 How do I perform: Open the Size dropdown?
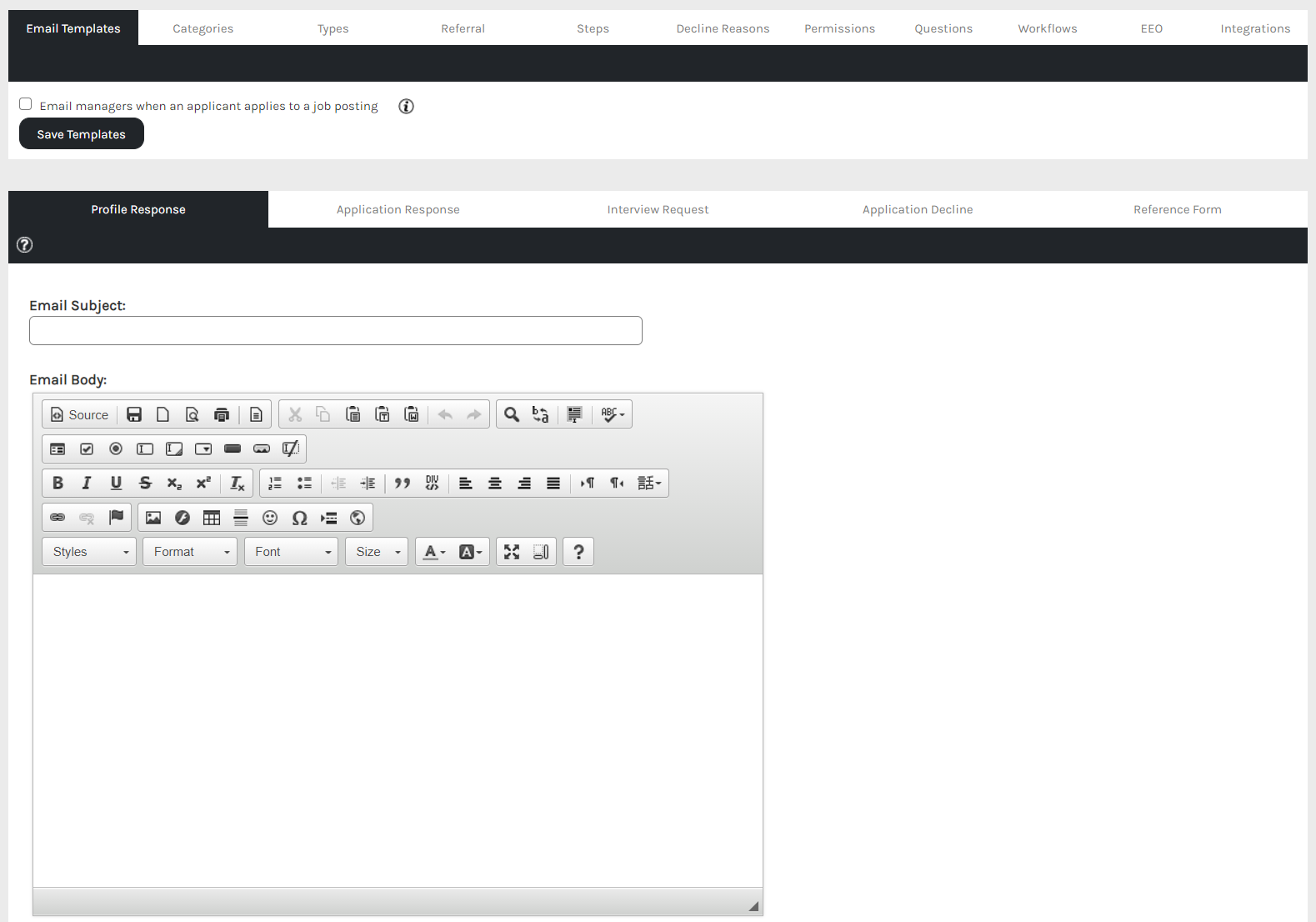coord(377,552)
